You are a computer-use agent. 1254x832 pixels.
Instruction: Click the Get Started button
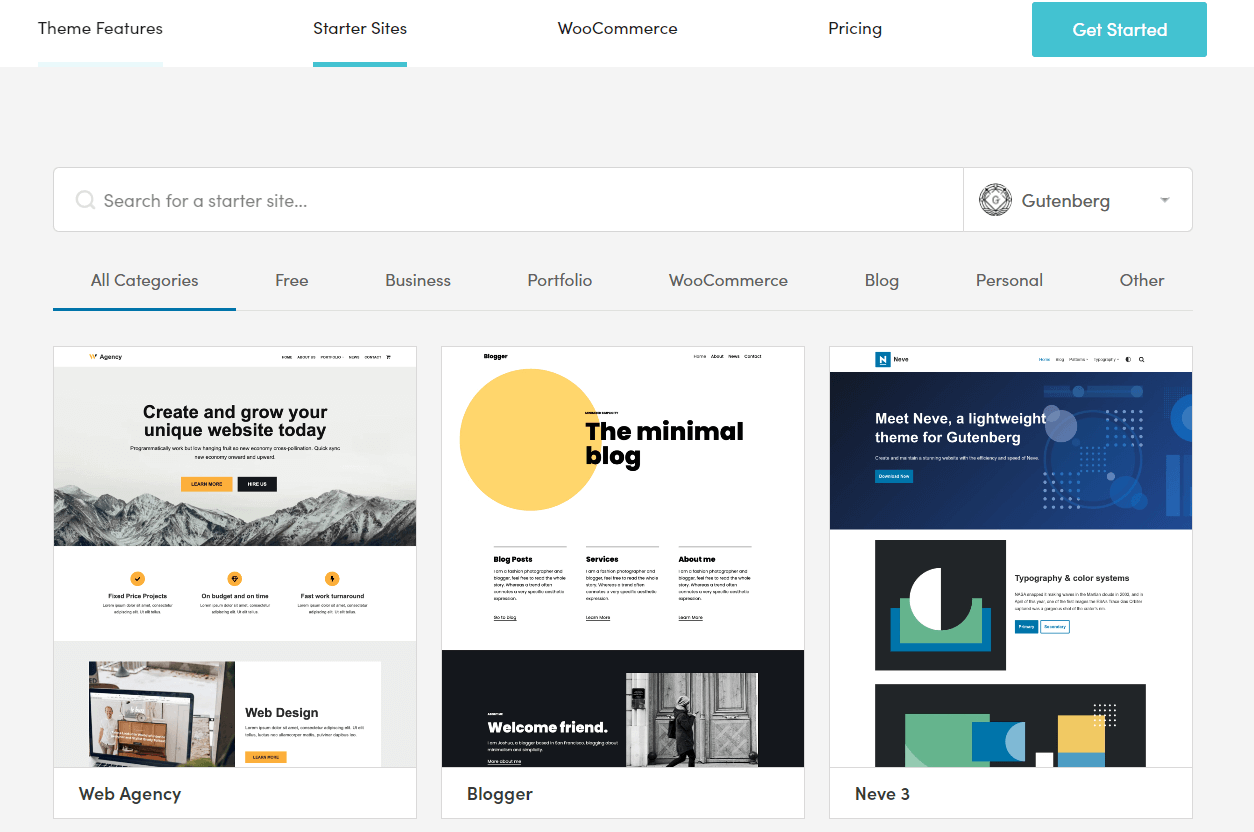[1119, 30]
